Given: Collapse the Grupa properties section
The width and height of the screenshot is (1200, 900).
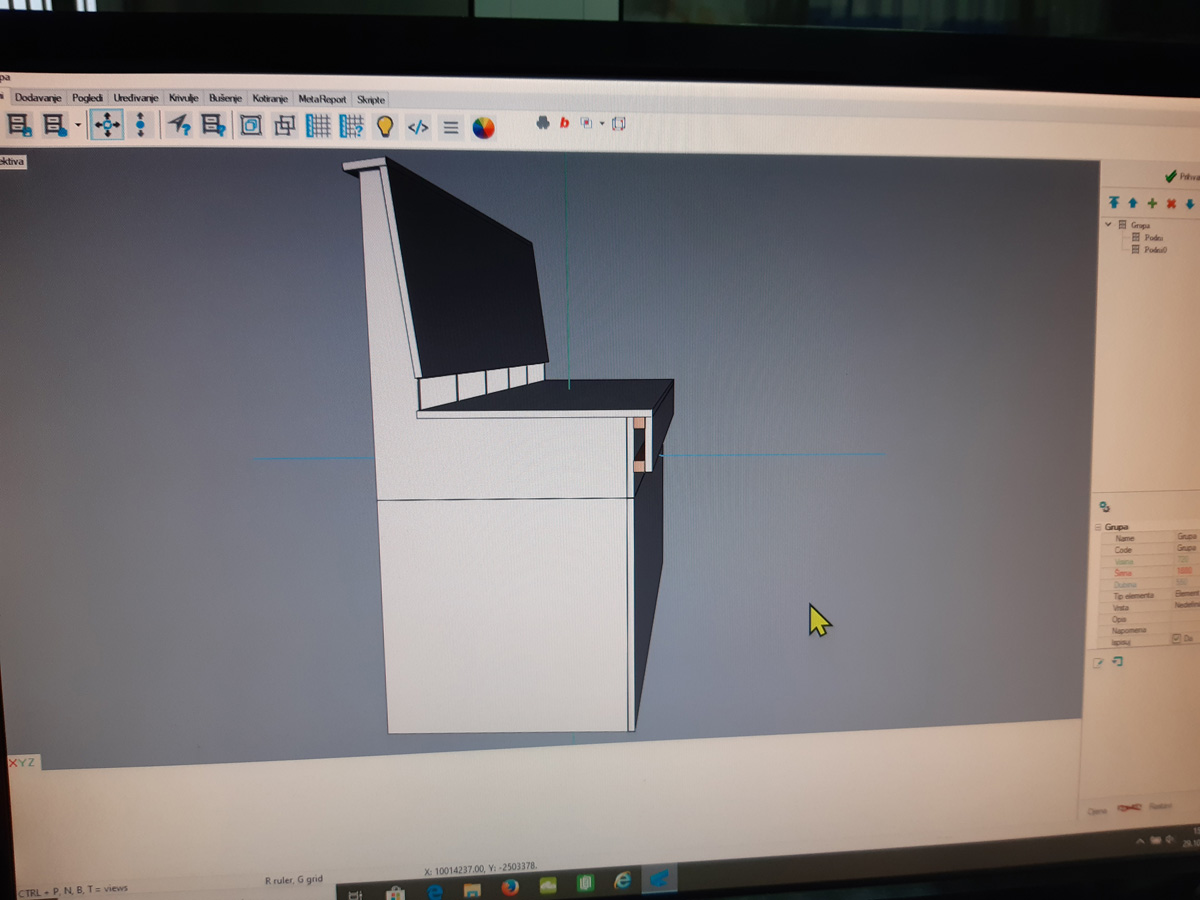Looking at the screenshot, I should click(1099, 526).
